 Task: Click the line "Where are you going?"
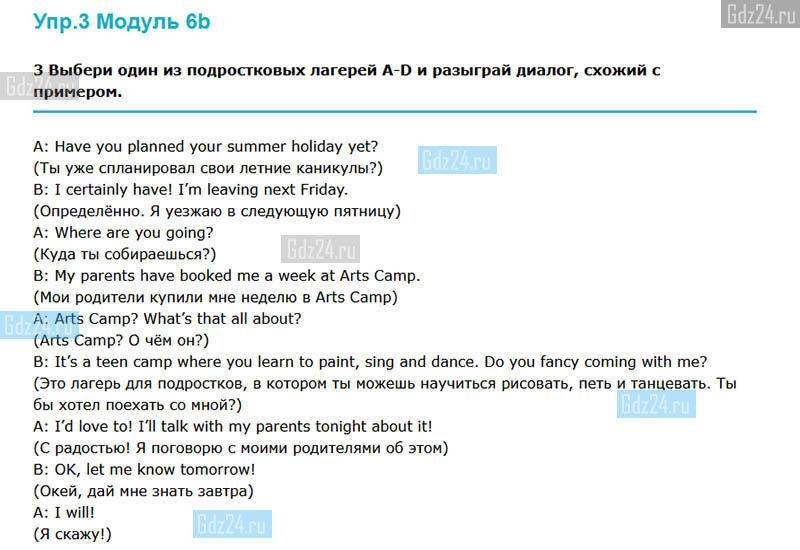123,233
